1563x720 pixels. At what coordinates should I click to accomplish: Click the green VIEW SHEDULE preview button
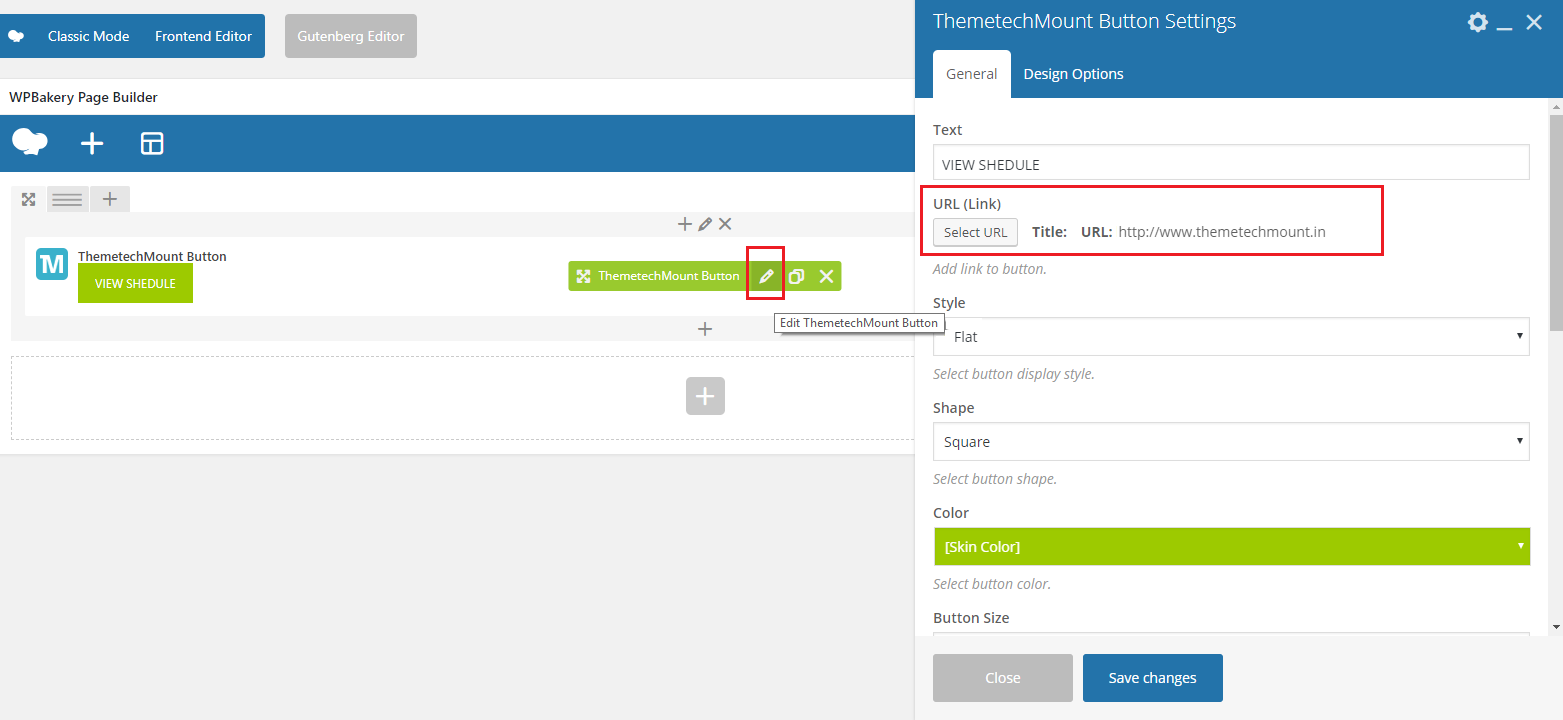pos(135,283)
